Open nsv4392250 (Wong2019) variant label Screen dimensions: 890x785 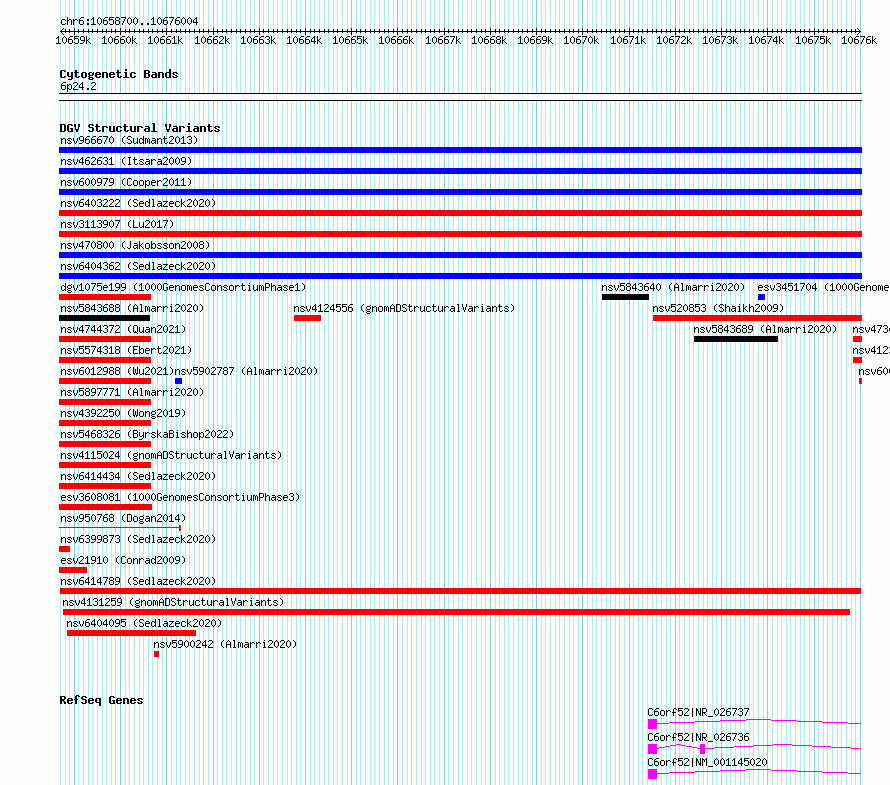coord(123,413)
